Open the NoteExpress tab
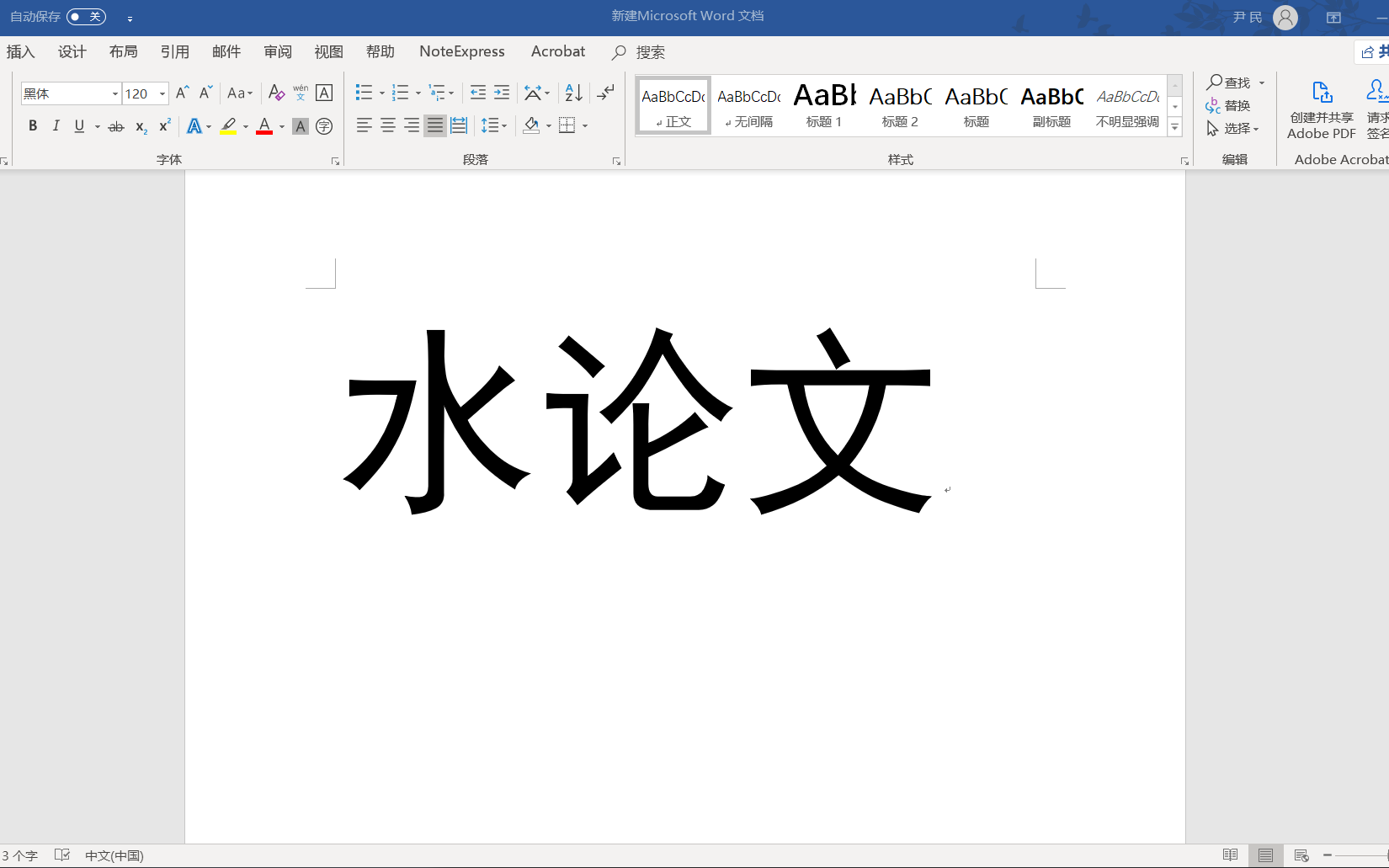1389x868 pixels. point(462,51)
